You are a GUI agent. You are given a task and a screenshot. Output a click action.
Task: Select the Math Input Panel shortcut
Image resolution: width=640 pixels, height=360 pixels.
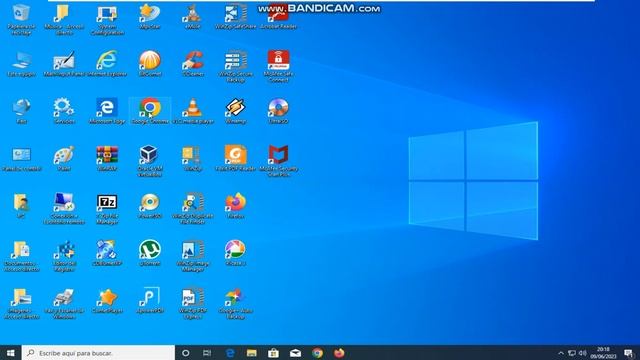point(64,64)
